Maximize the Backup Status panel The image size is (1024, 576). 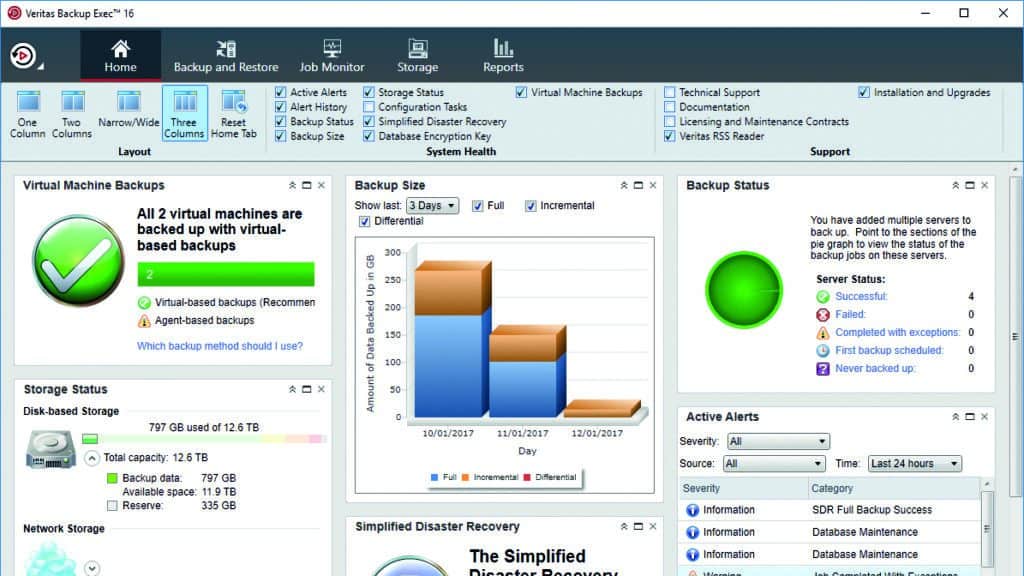point(970,185)
